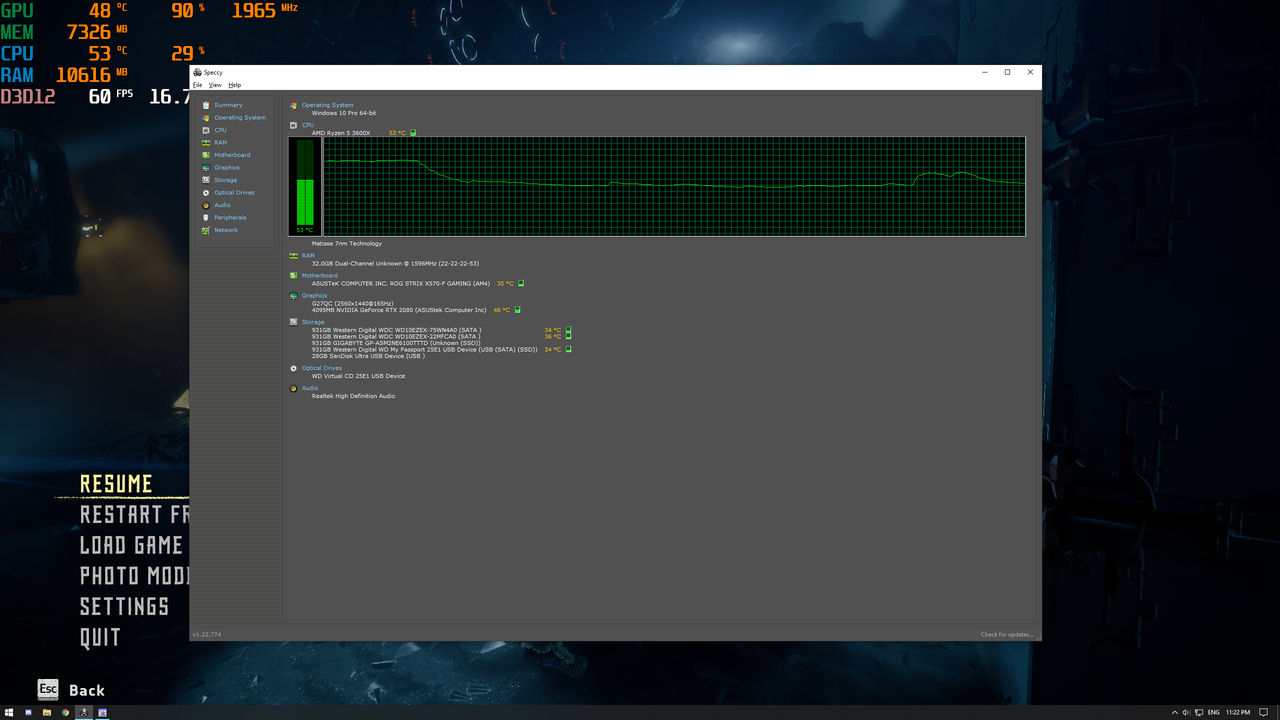
Task: Open Peripherals section from sidebar
Action: click(x=230, y=218)
